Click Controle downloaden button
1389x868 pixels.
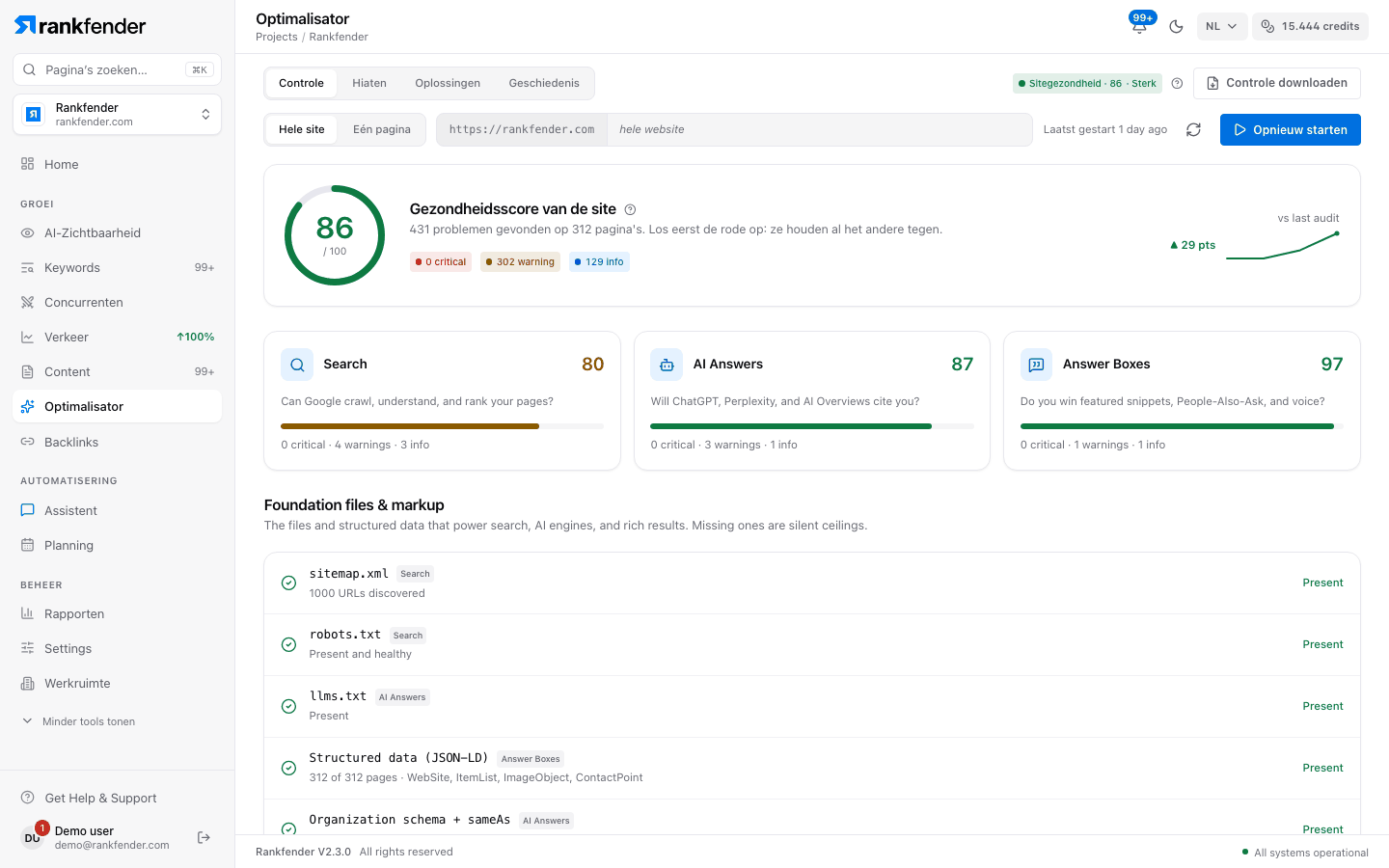[1276, 83]
